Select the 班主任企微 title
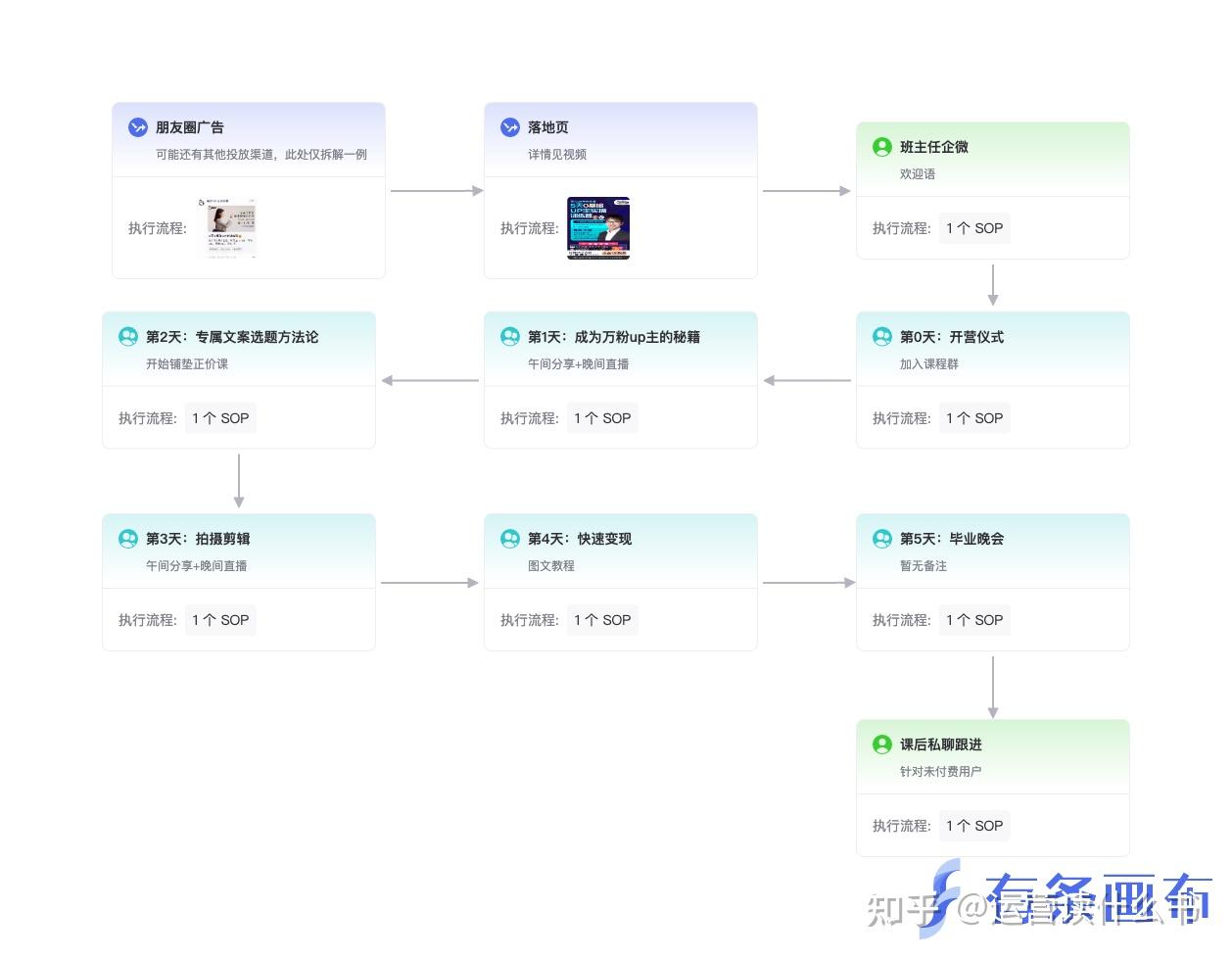This screenshot has height=959, width=1232. [934, 147]
